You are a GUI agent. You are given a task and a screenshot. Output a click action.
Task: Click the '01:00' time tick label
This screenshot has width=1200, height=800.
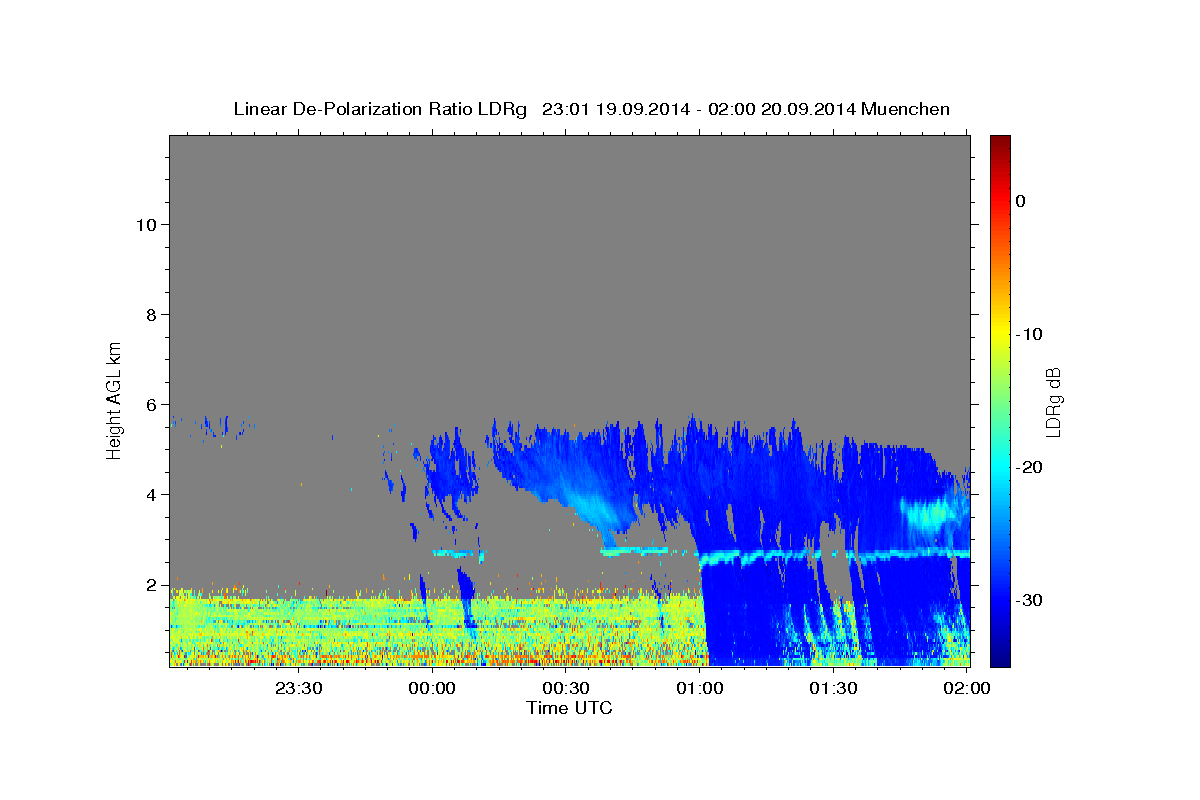(x=700, y=688)
